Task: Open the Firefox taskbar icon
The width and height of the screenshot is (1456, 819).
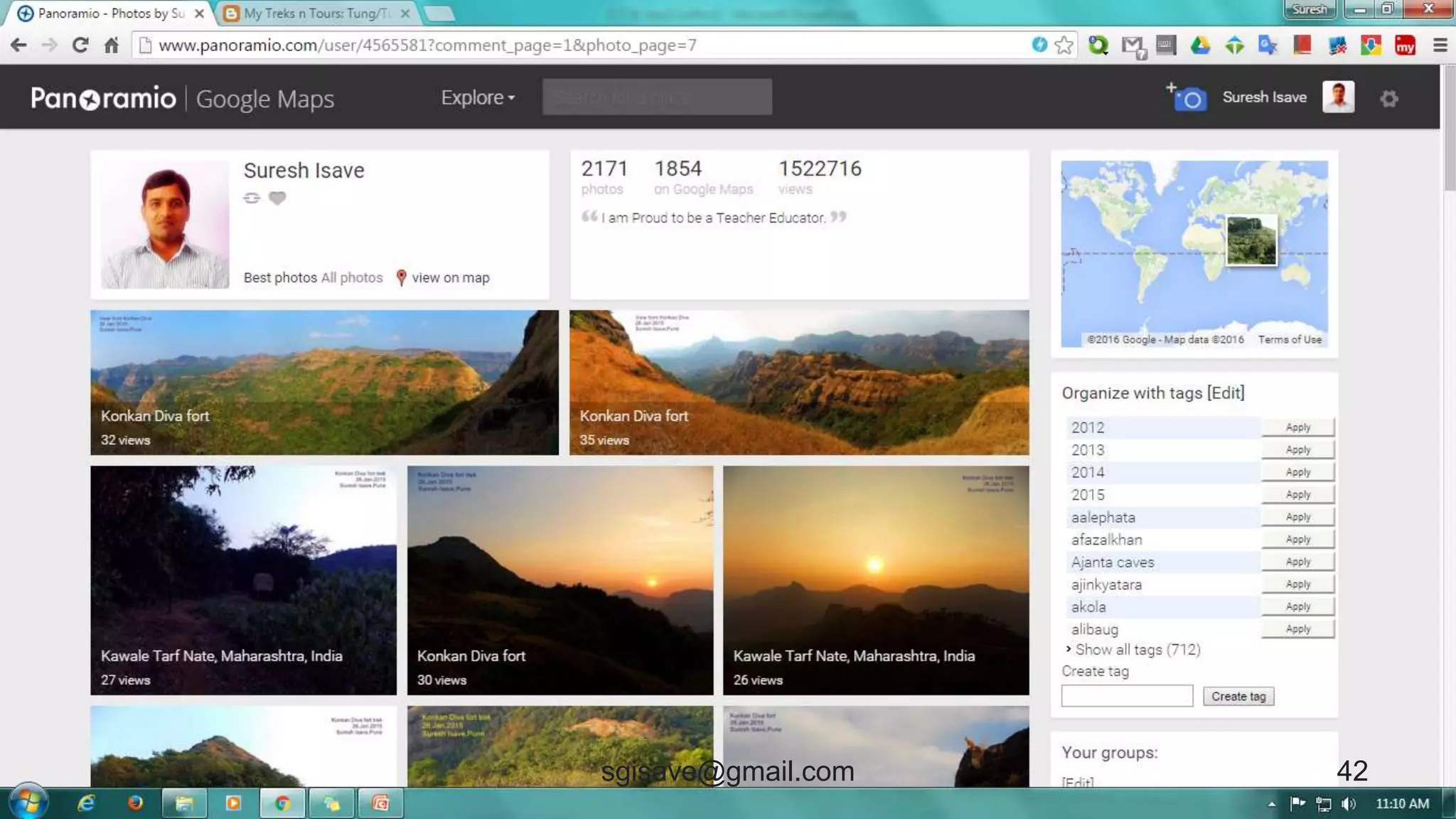Action: click(x=135, y=803)
